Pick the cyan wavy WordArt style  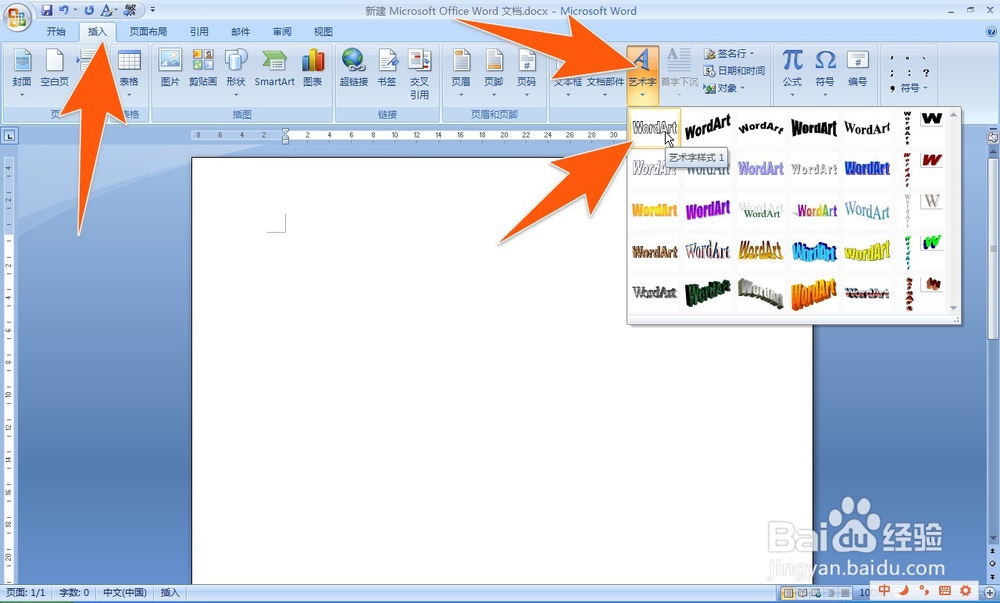[814, 251]
